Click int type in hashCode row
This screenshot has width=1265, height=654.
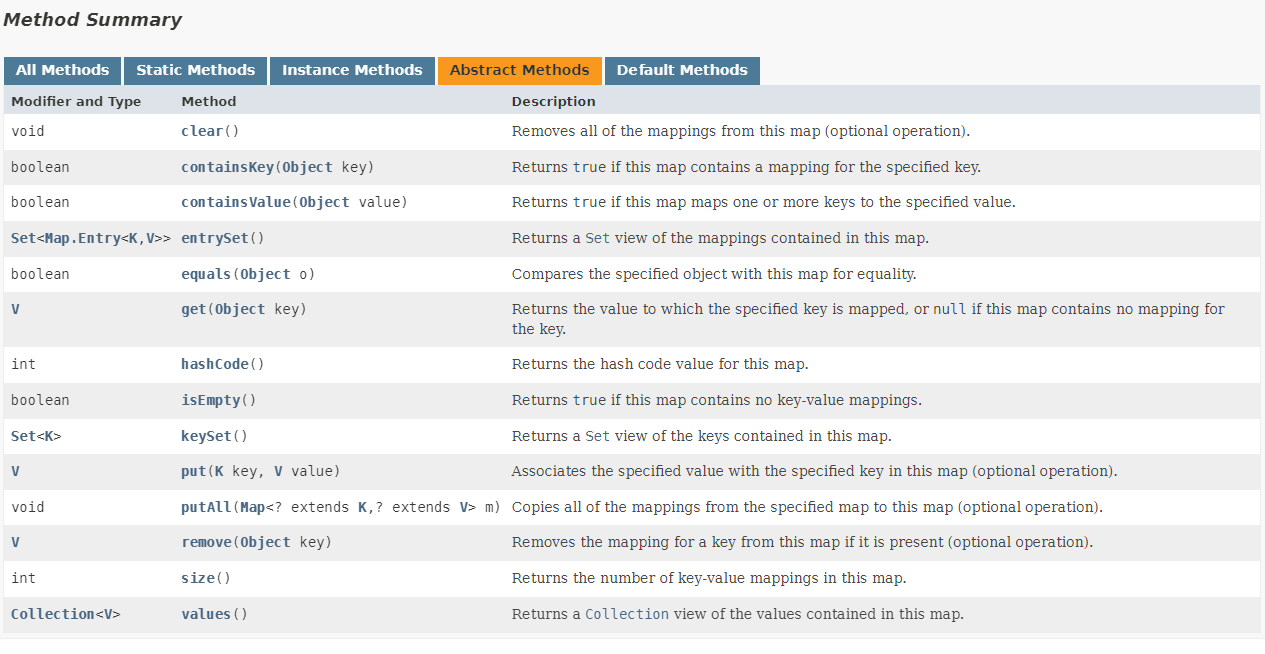point(23,364)
